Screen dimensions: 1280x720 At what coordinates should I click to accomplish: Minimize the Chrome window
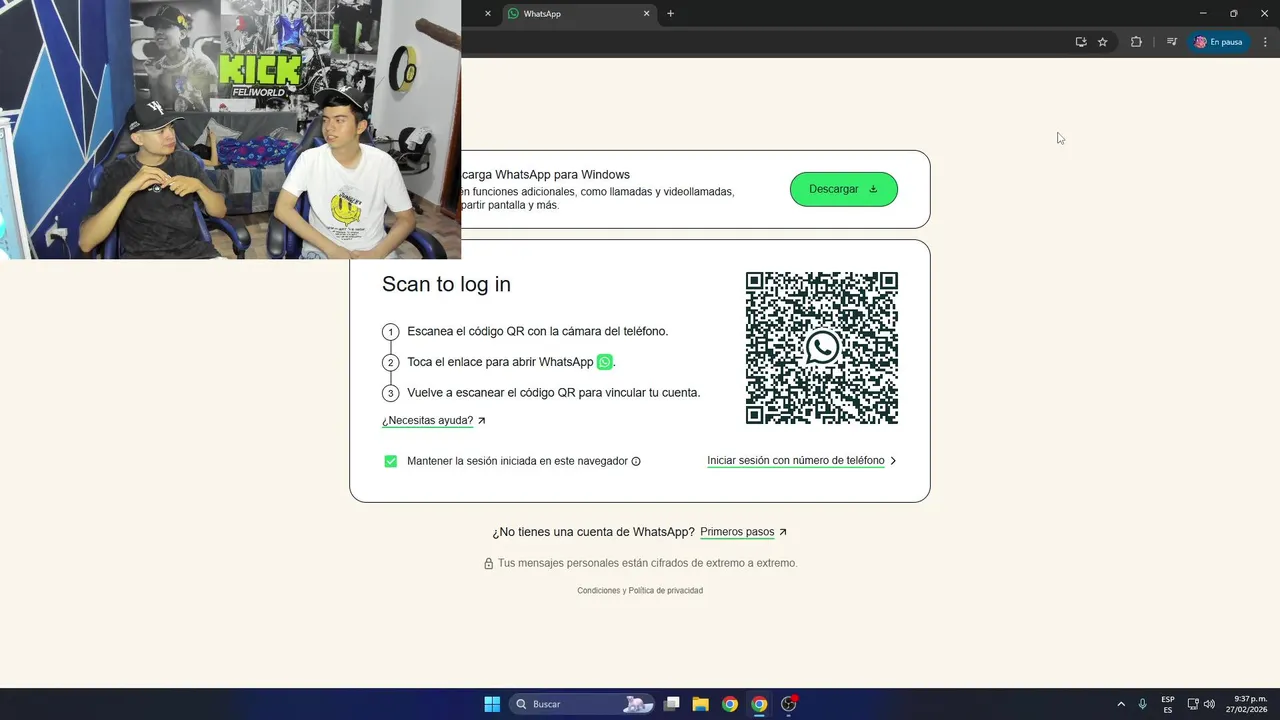point(1203,14)
